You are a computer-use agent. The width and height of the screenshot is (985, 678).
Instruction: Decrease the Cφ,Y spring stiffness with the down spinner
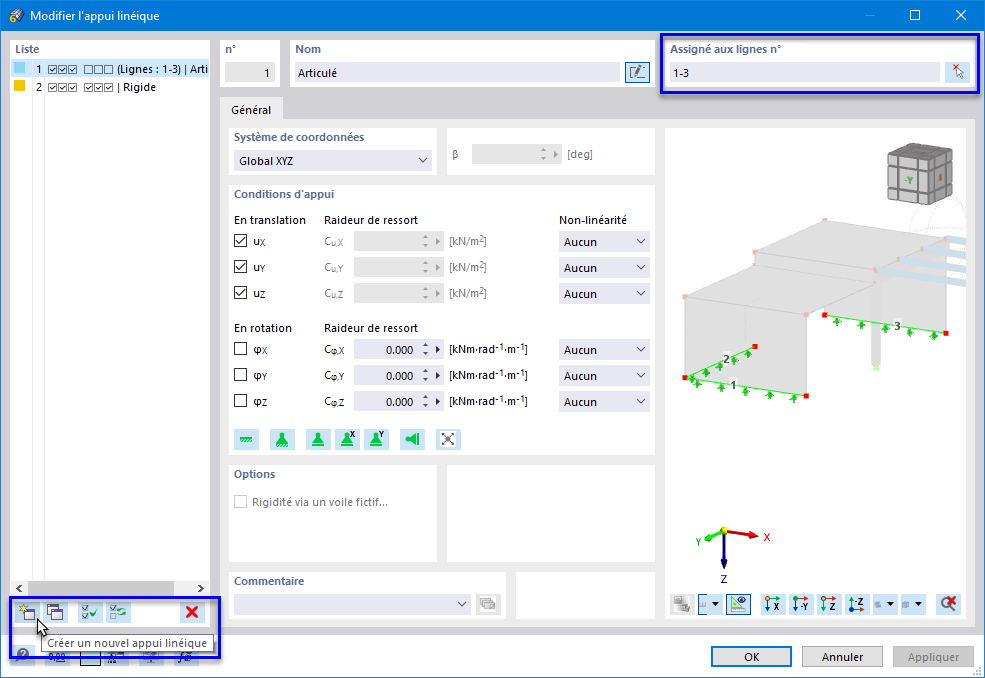click(x=425, y=380)
